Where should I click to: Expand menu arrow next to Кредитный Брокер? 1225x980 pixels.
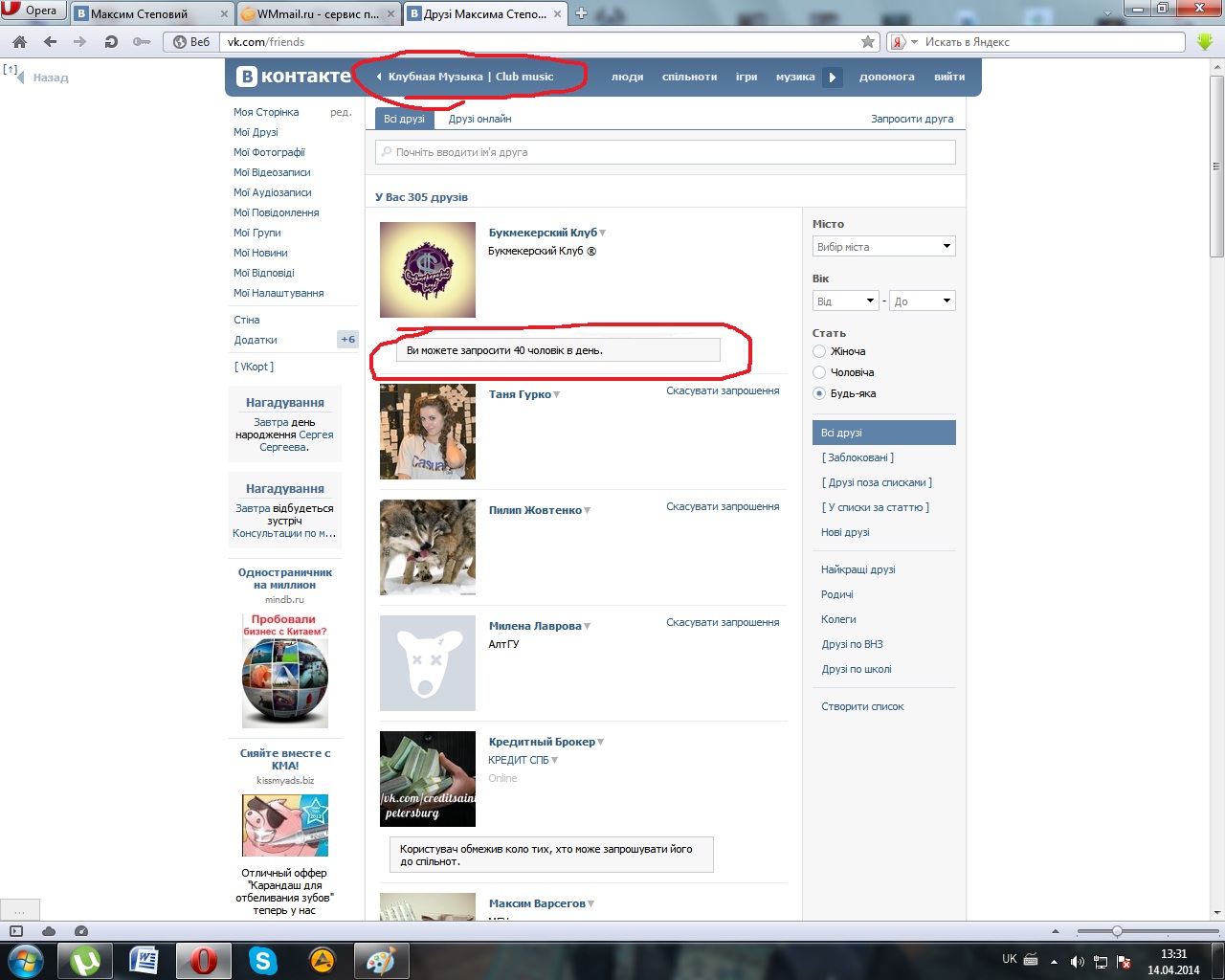coord(601,743)
